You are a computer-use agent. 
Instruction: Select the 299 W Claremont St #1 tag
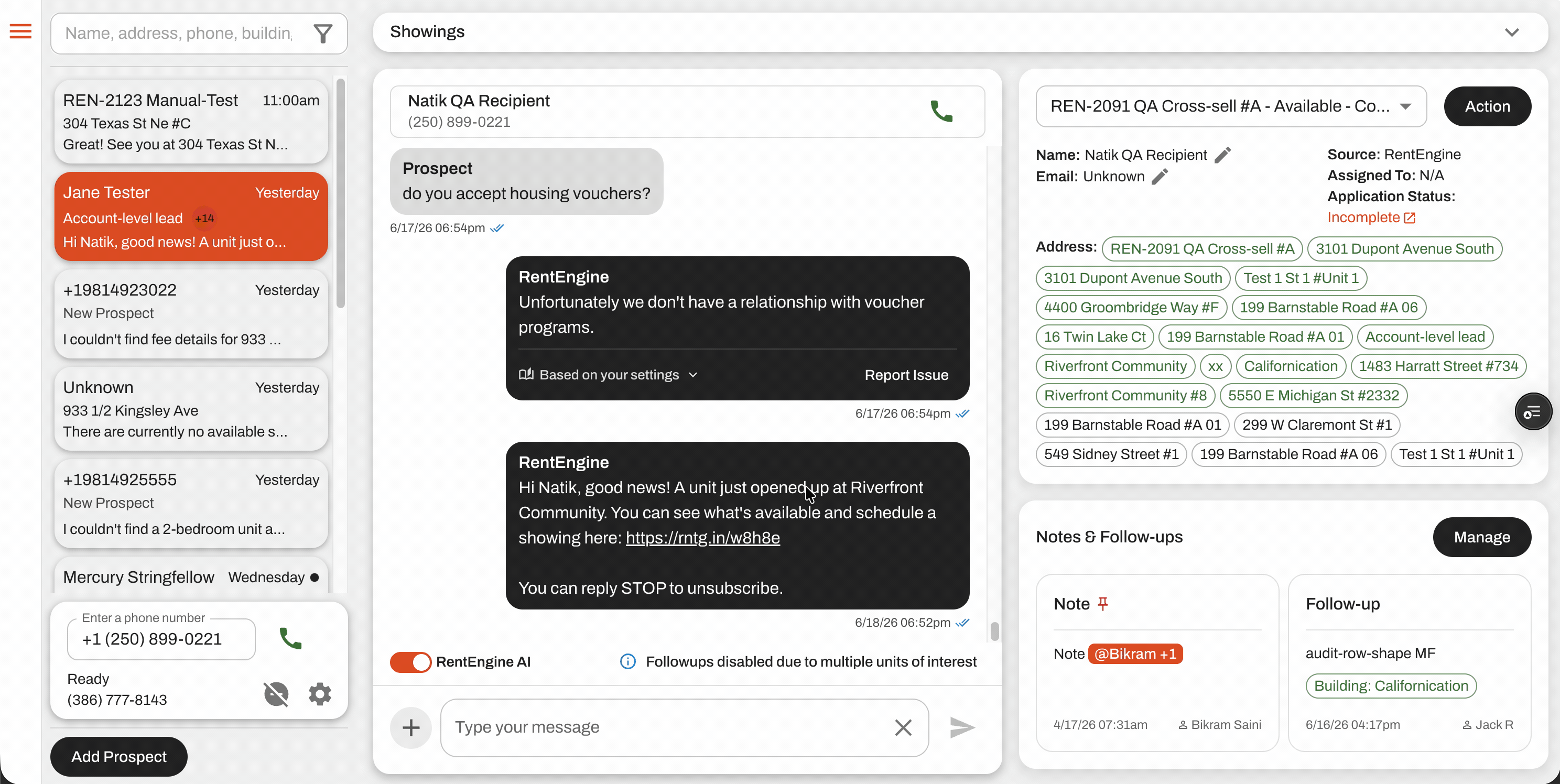tap(1317, 425)
